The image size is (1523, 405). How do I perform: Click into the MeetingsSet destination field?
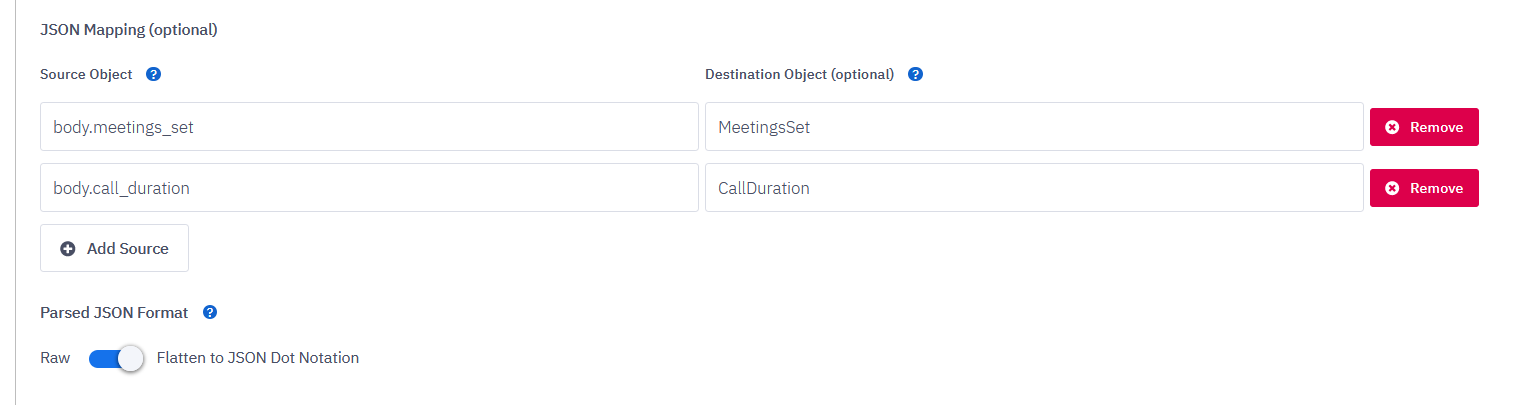tap(1034, 127)
